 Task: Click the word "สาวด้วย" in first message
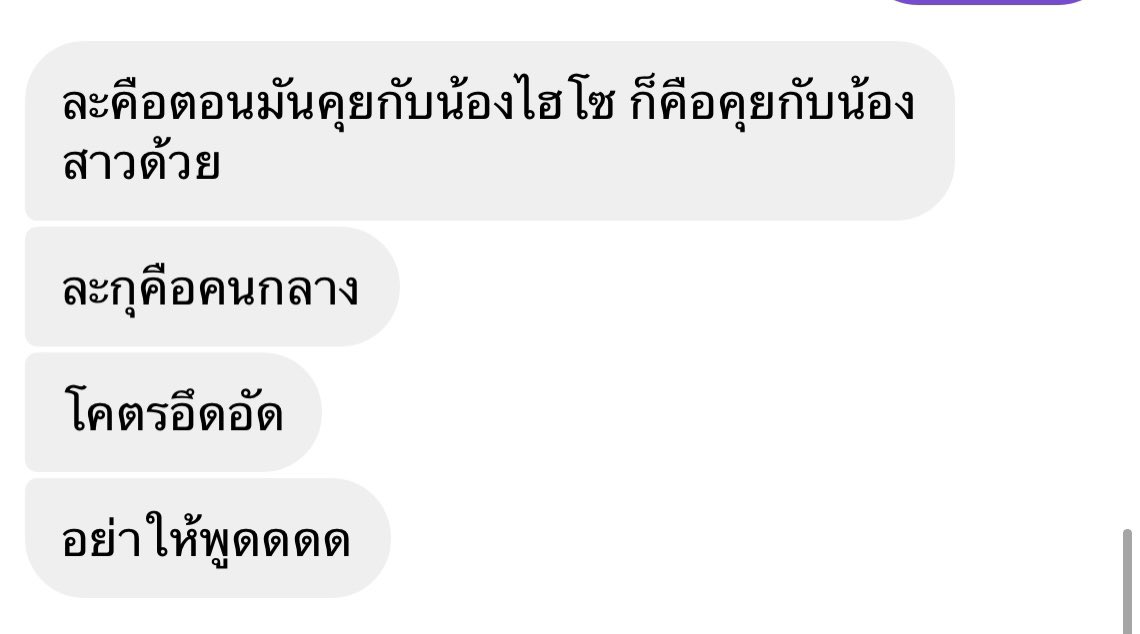tap(141, 164)
